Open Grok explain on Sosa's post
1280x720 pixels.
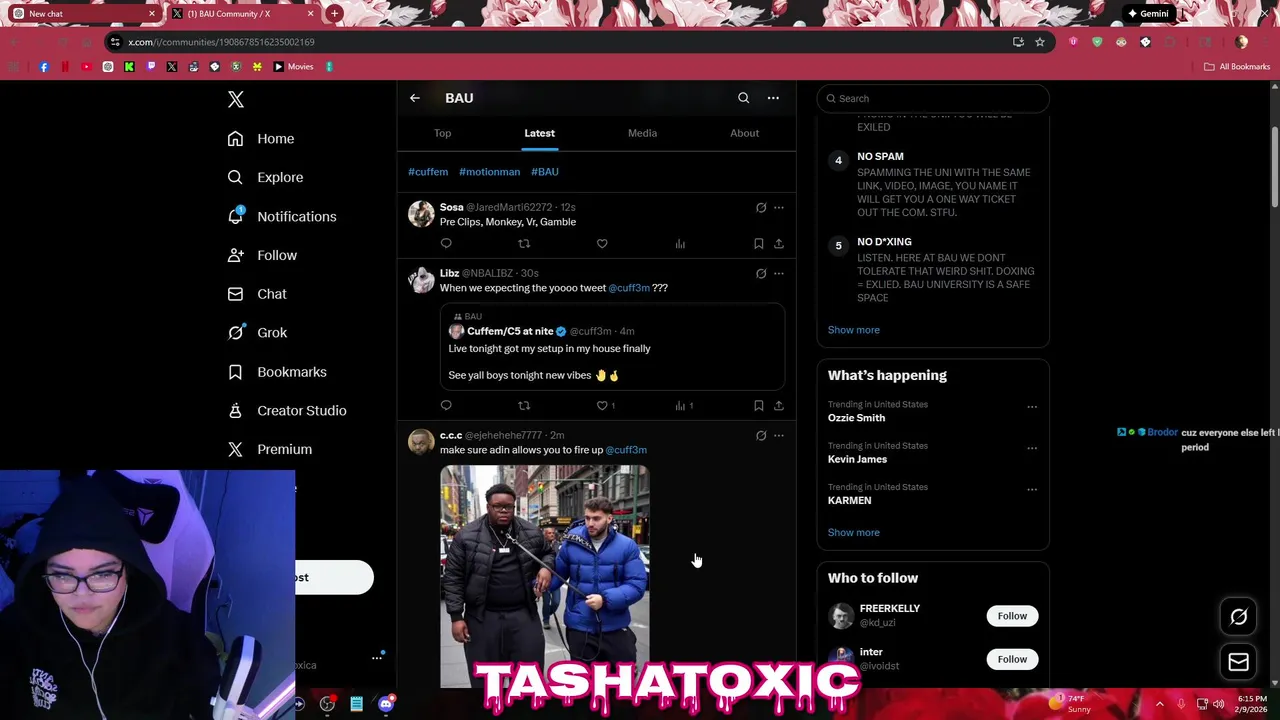click(761, 208)
